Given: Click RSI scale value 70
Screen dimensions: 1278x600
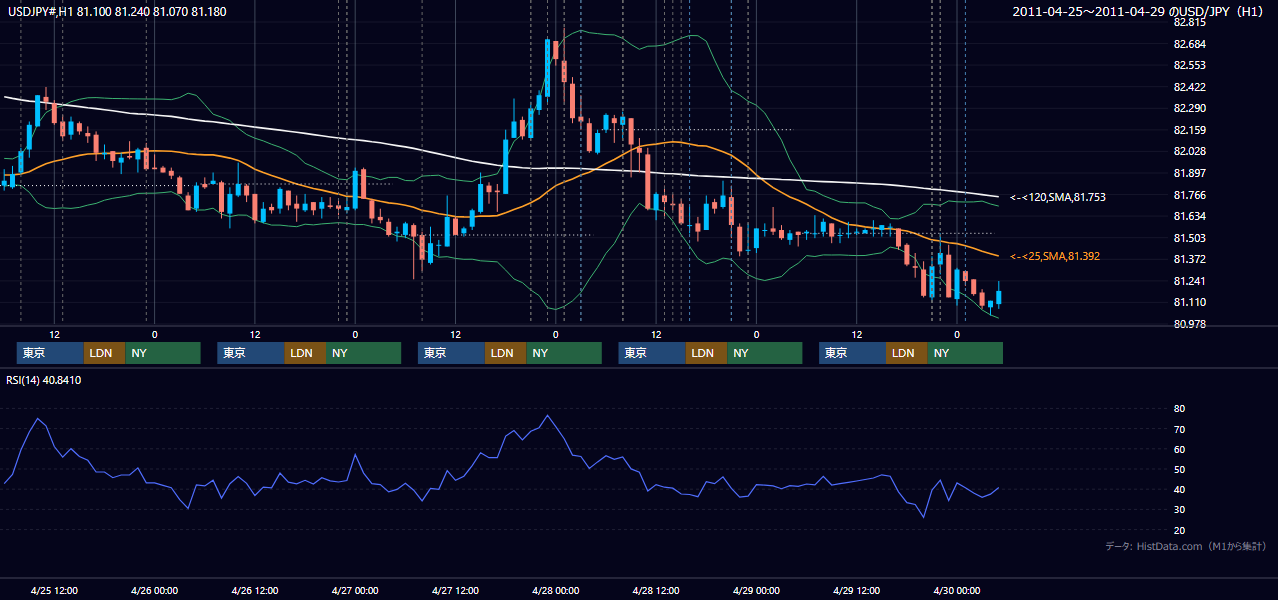Looking at the screenshot, I should point(1180,429).
